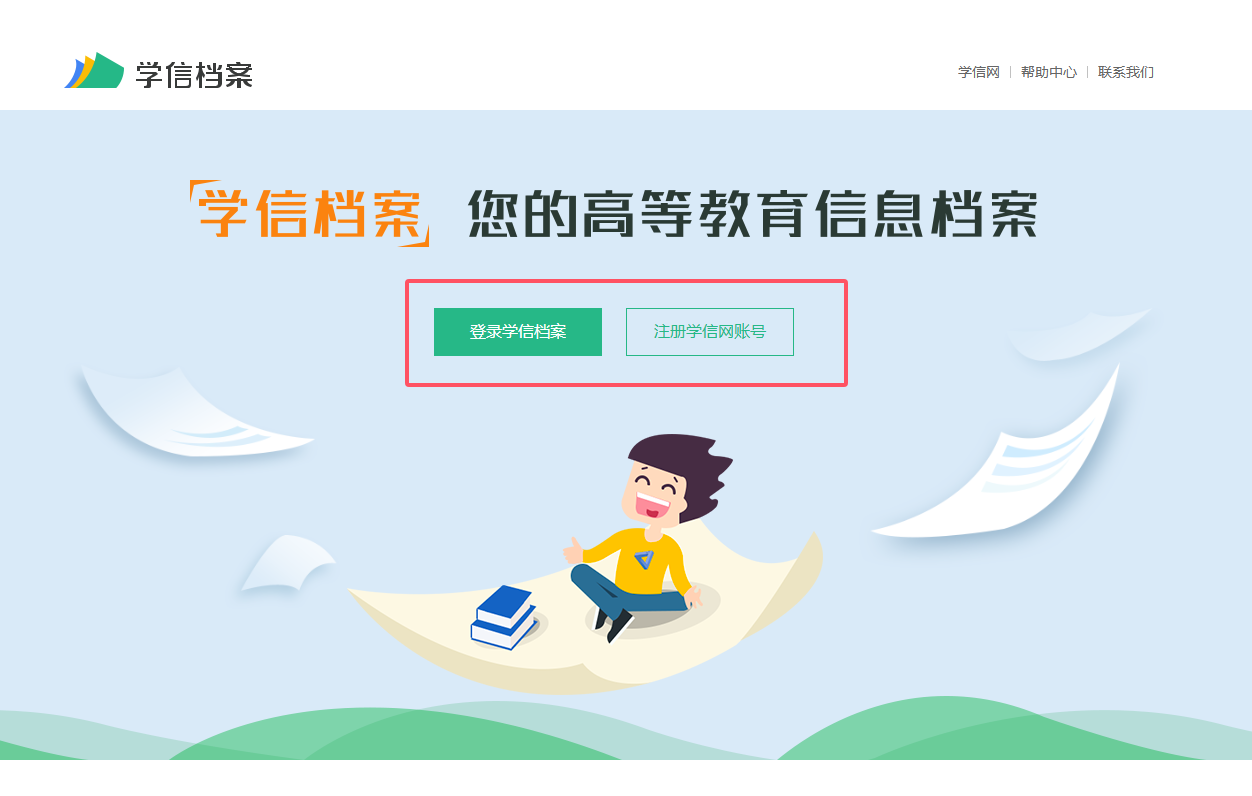Click the 学信档案 logo text in header
1252x796 pixels.
[x=194, y=73]
